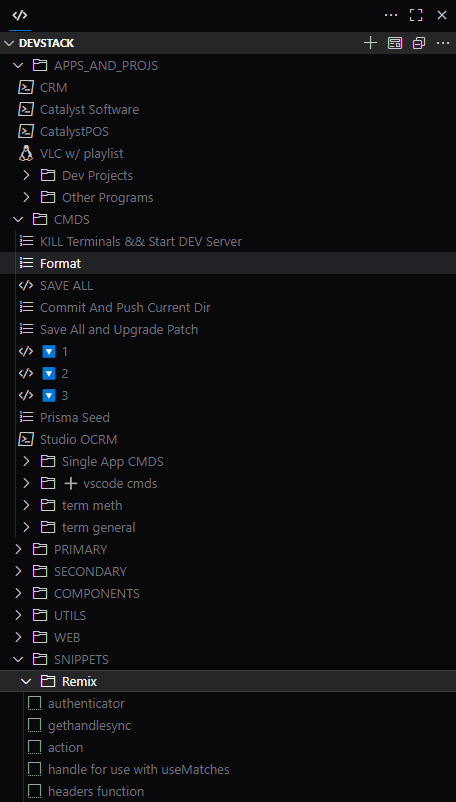The image size is (456, 802).
Task: Open the authenticator snippet
Action: pyautogui.click(x=86, y=704)
